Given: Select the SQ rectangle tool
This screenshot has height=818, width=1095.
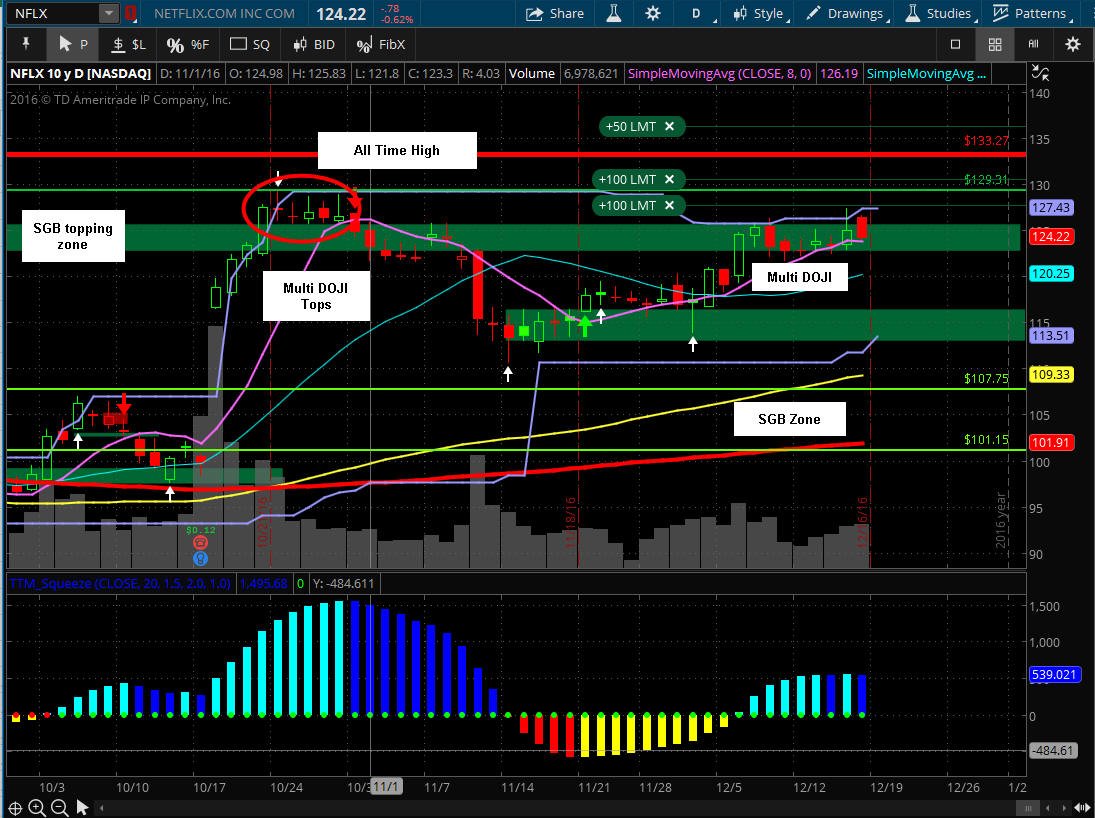Looking at the screenshot, I should tap(249, 44).
